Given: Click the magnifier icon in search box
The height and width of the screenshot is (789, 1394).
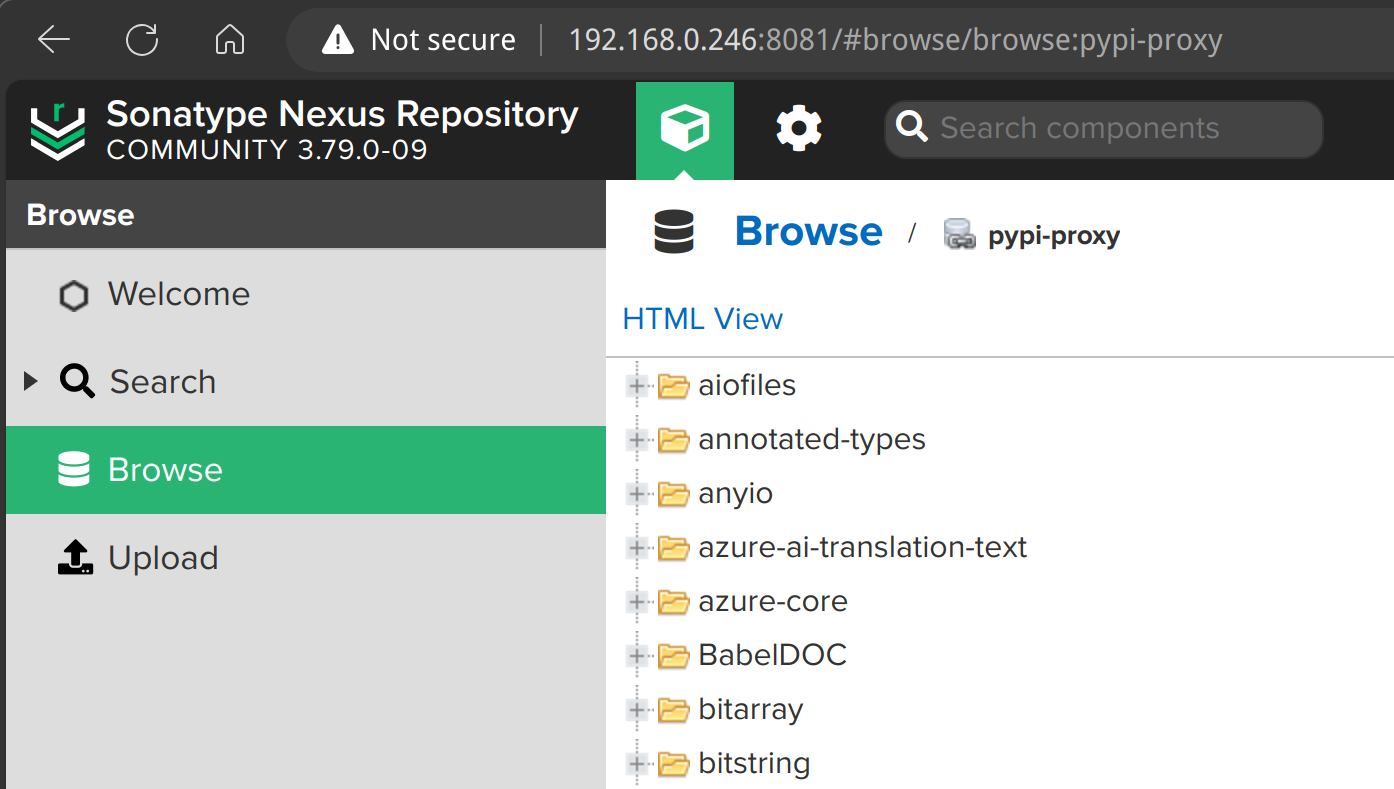Looking at the screenshot, I should pos(912,128).
